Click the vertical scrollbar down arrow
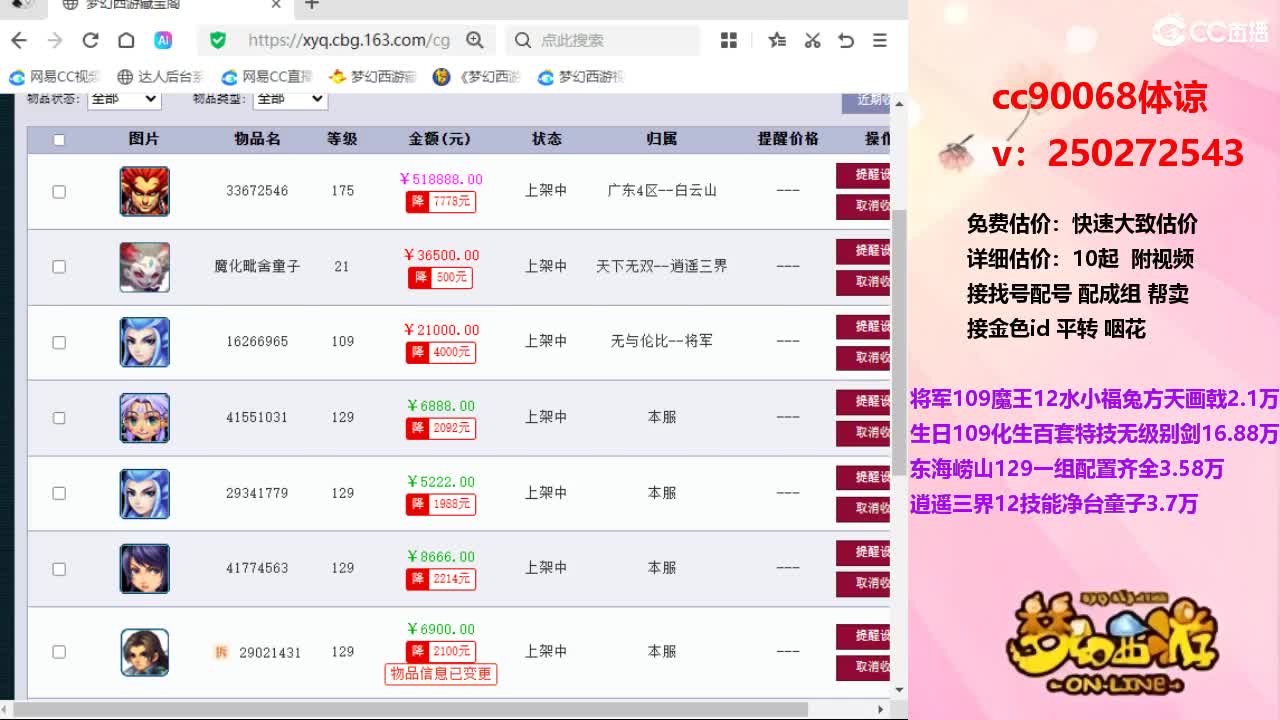 point(898,690)
